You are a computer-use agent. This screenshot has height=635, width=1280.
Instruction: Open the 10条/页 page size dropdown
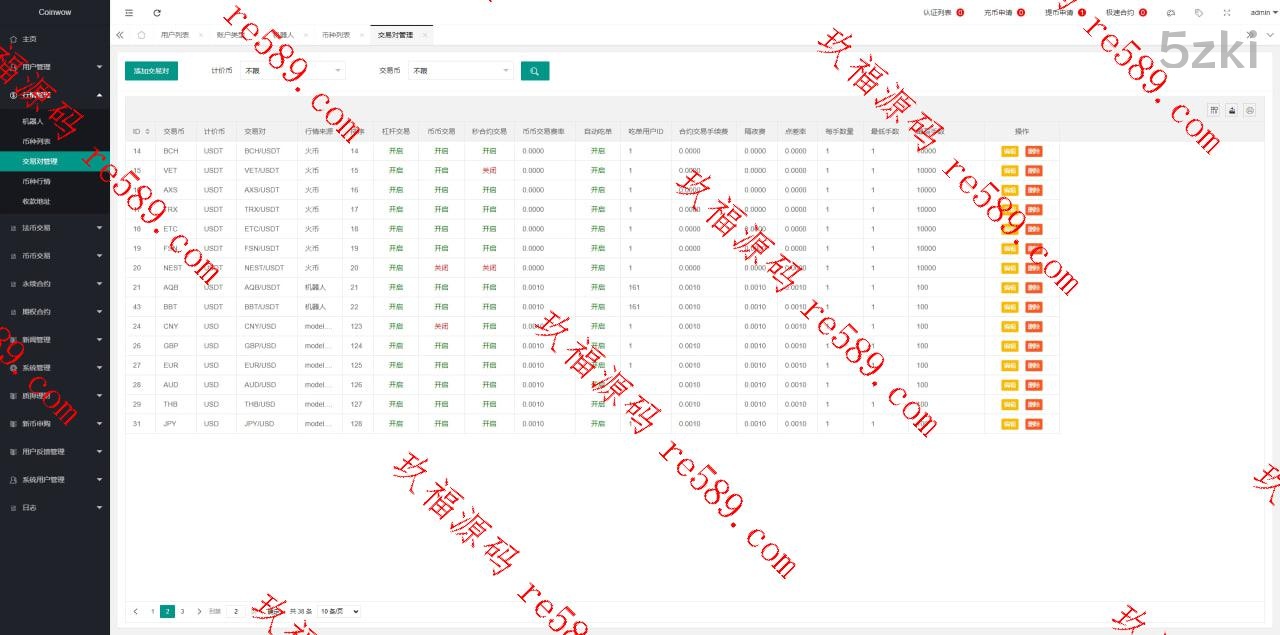[x=339, y=611]
